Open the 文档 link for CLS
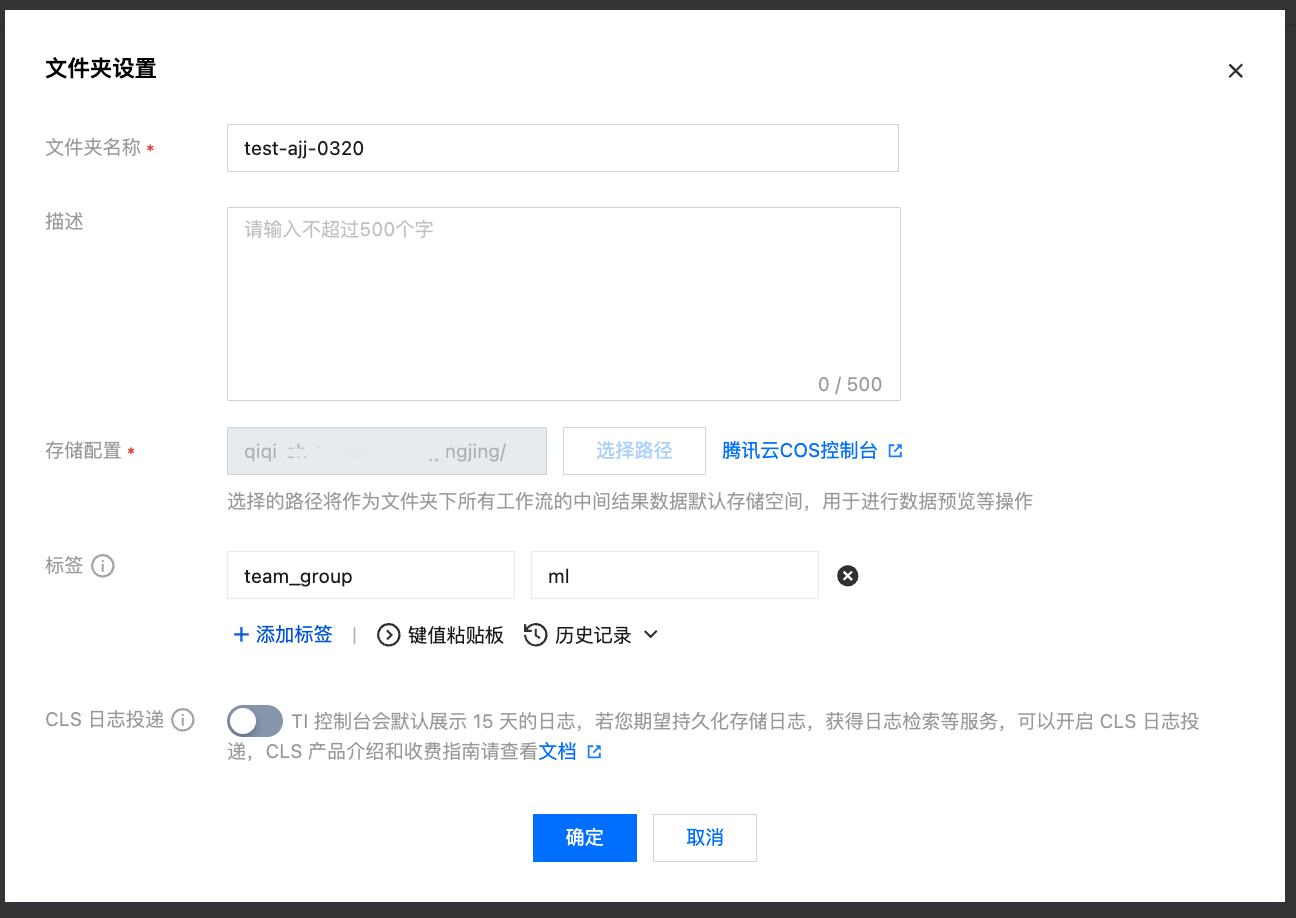This screenshot has width=1296, height=918. (557, 752)
